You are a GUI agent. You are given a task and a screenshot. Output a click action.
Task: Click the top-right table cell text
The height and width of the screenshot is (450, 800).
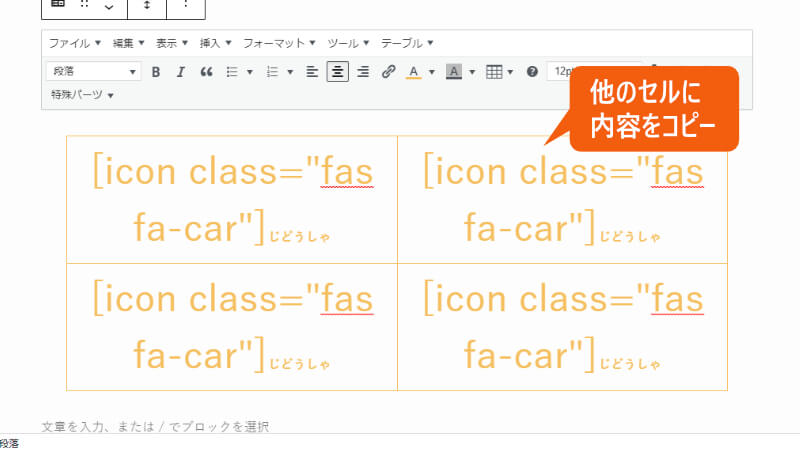click(x=563, y=199)
